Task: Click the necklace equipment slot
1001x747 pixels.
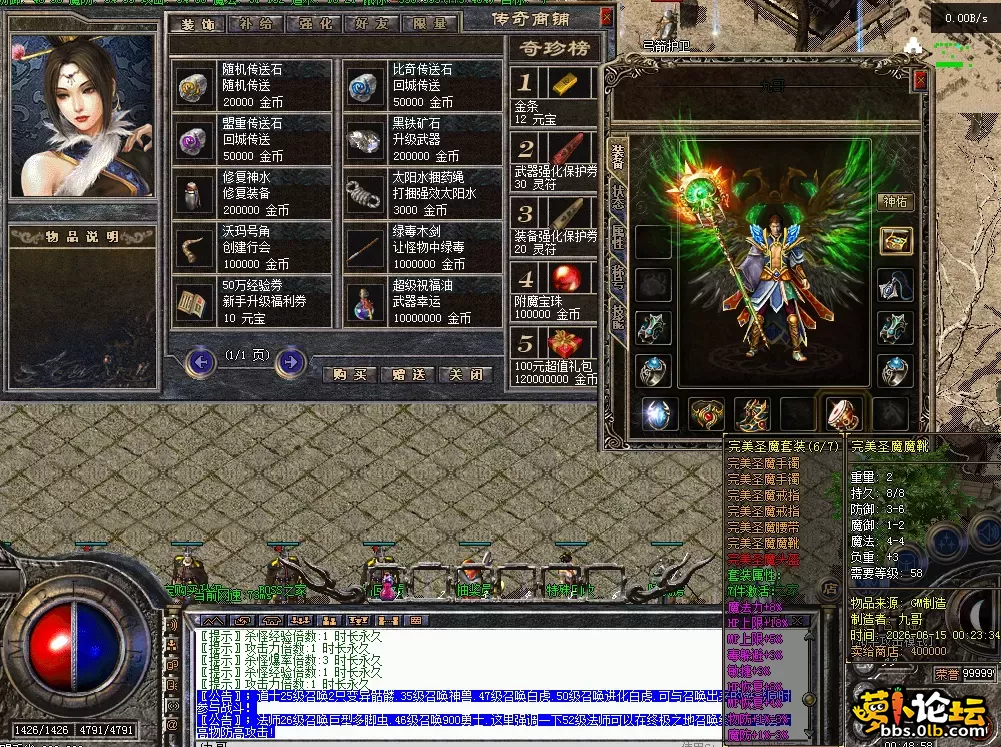Action: click(x=896, y=285)
